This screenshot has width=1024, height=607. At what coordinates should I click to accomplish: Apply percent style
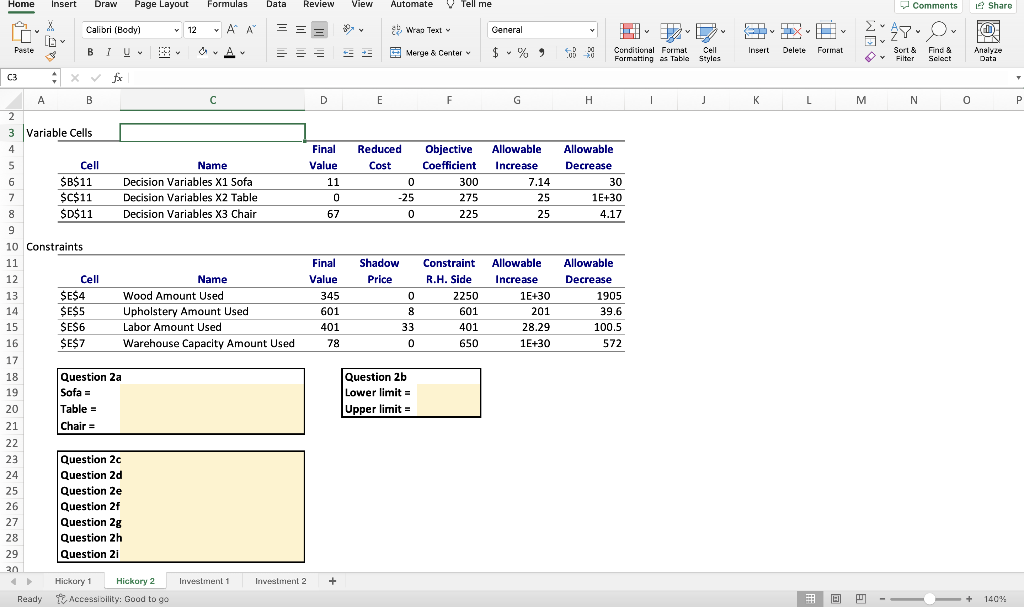[523, 53]
